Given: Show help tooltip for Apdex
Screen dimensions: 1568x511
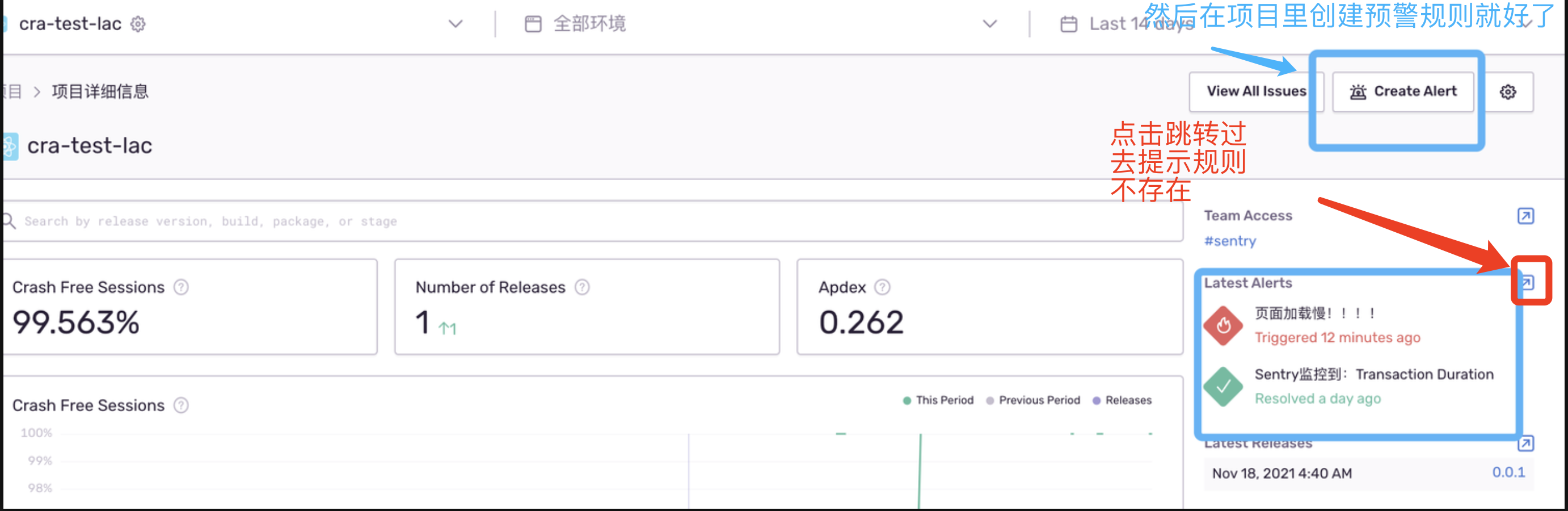Looking at the screenshot, I should [x=882, y=287].
